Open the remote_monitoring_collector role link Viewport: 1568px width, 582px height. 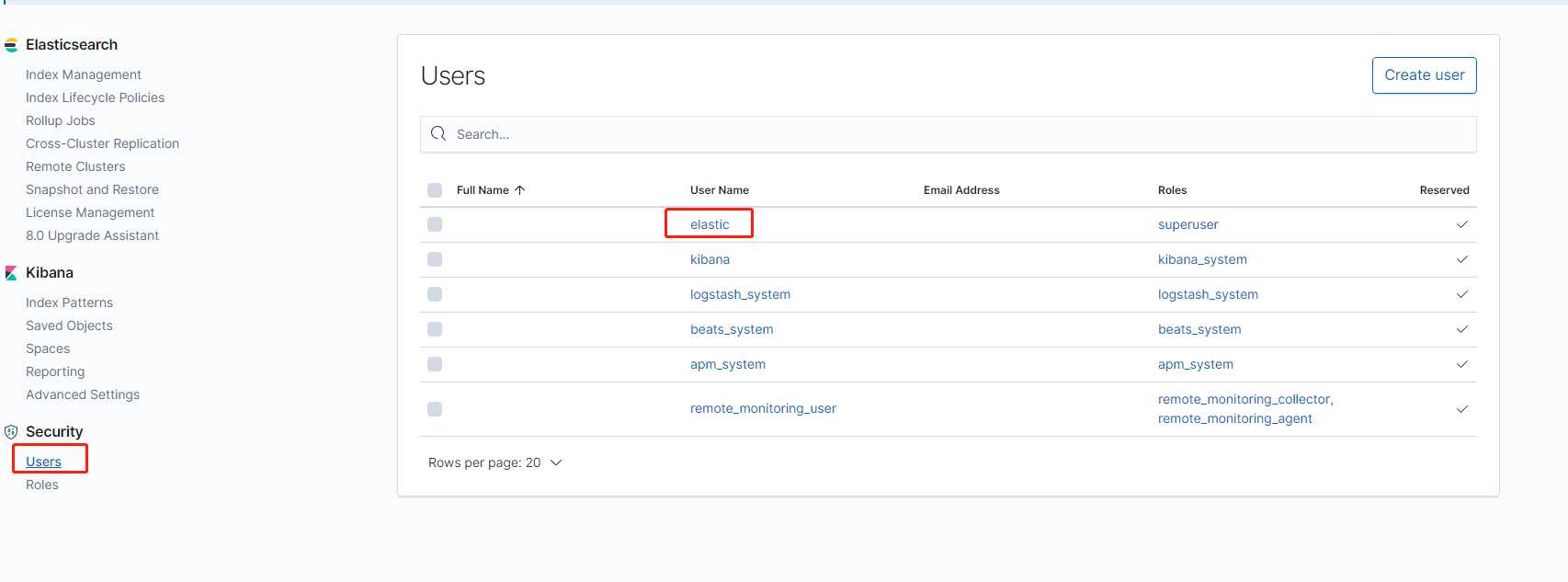click(1244, 399)
